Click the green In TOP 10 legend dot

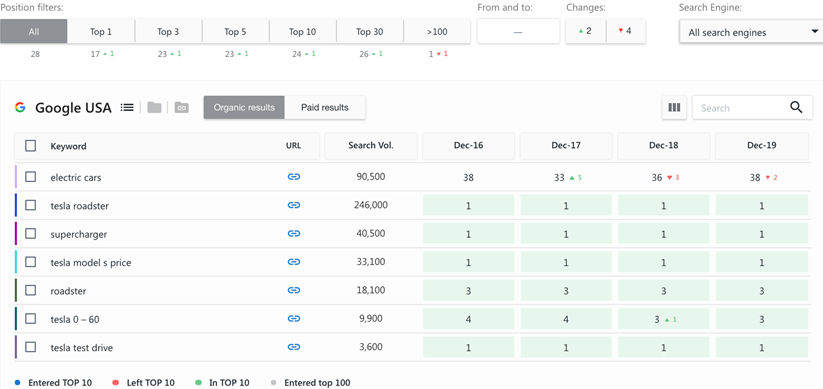coord(199,383)
